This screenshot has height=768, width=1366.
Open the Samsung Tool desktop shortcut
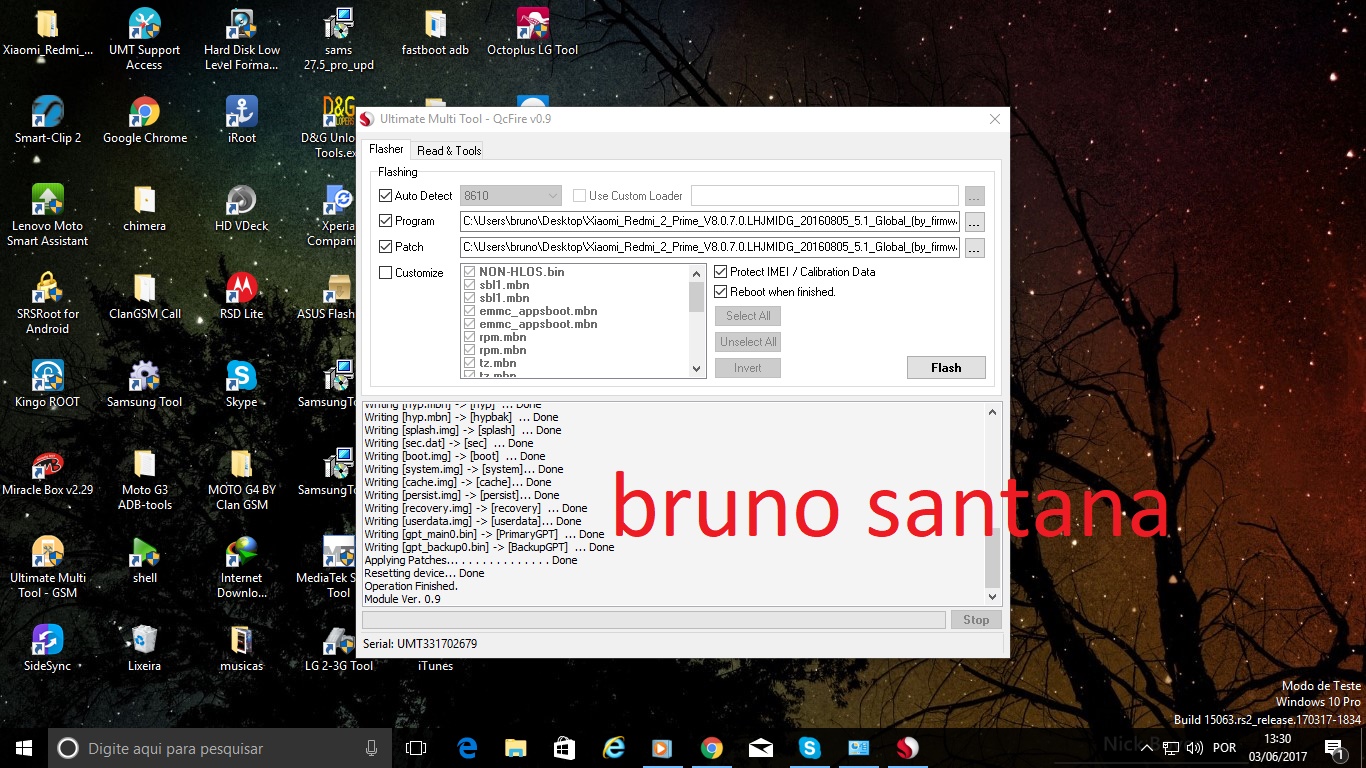(145, 384)
